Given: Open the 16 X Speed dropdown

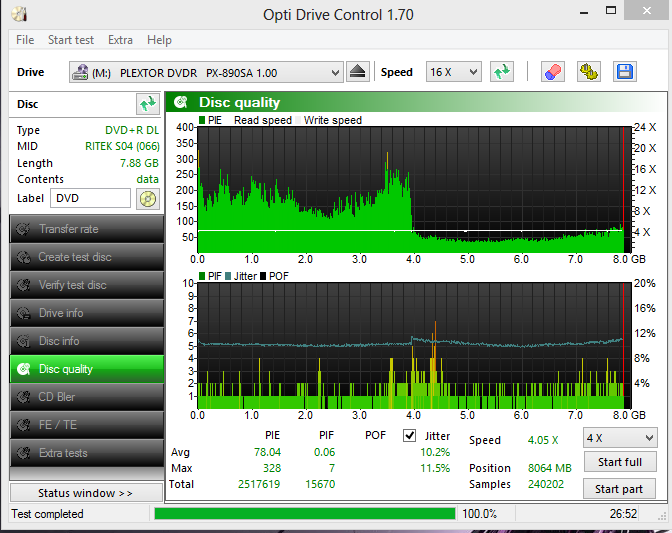Looking at the screenshot, I should 453,72.
